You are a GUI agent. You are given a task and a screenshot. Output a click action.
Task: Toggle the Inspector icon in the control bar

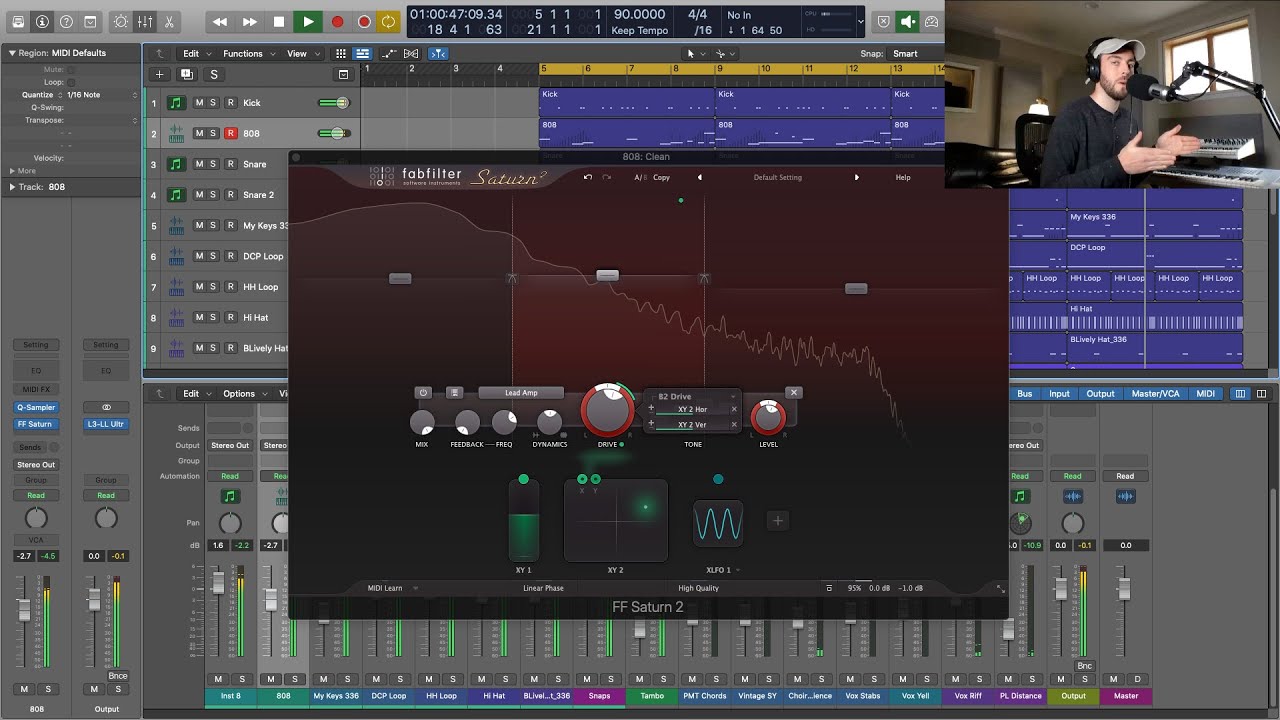pyautogui.click(x=42, y=21)
